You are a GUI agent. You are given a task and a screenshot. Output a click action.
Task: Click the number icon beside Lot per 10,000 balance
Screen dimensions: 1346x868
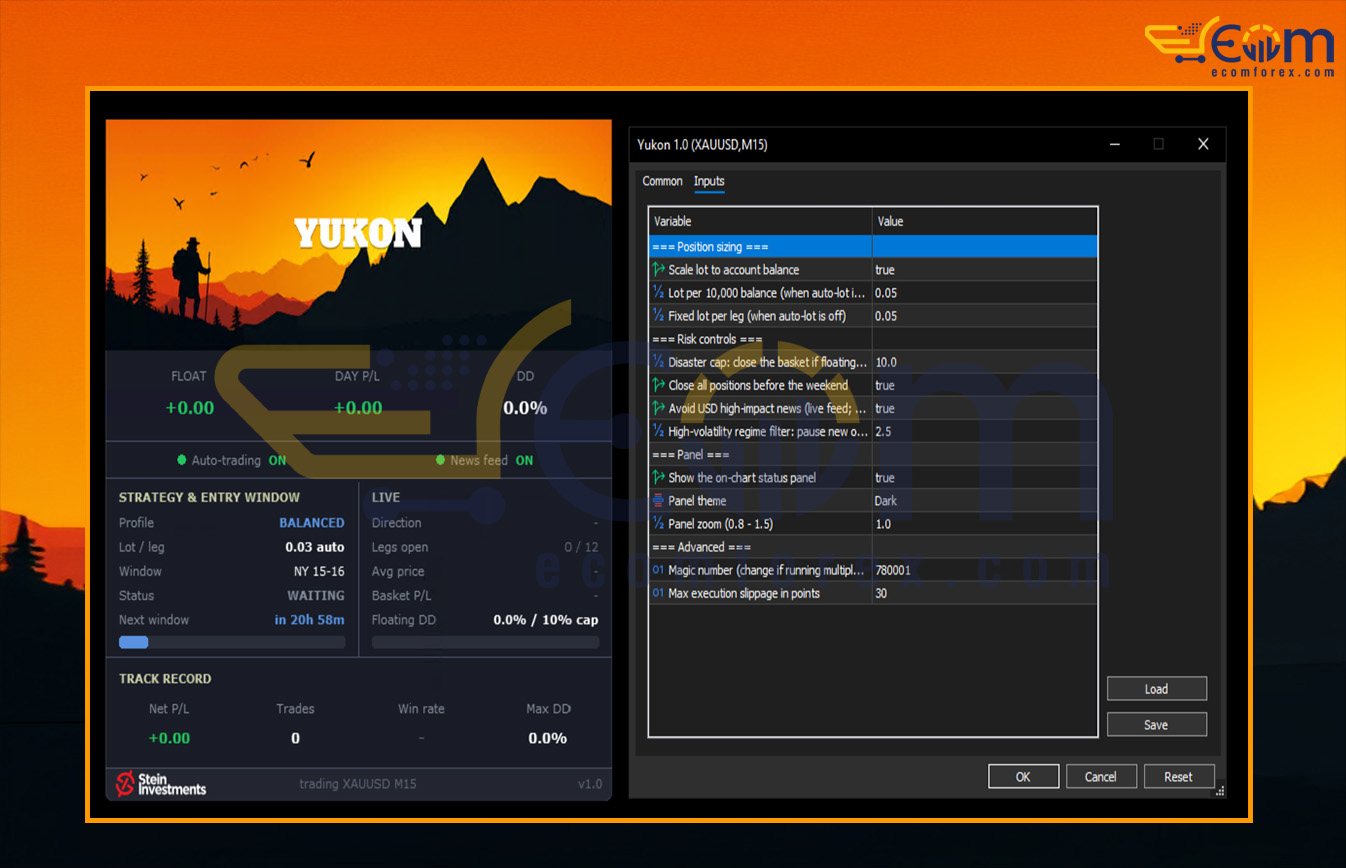click(x=658, y=293)
